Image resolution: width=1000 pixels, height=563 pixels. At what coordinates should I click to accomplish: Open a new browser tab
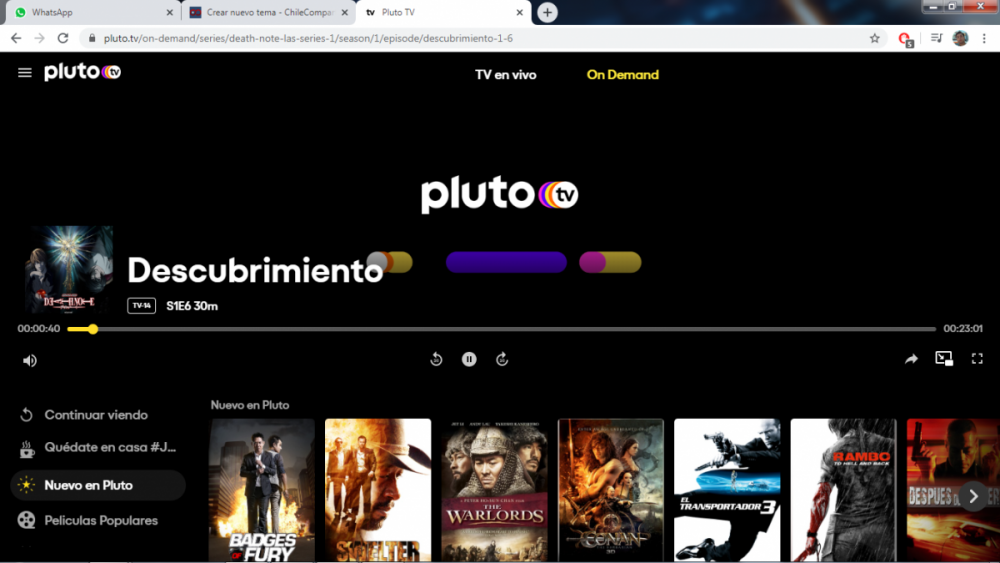tap(547, 12)
